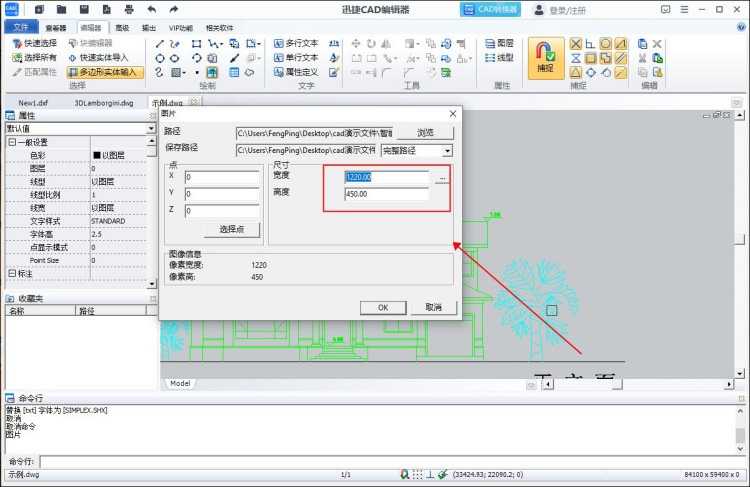750x487 pixels.
Task: Toggle the triangle midpoint snap
Action: coord(576,72)
